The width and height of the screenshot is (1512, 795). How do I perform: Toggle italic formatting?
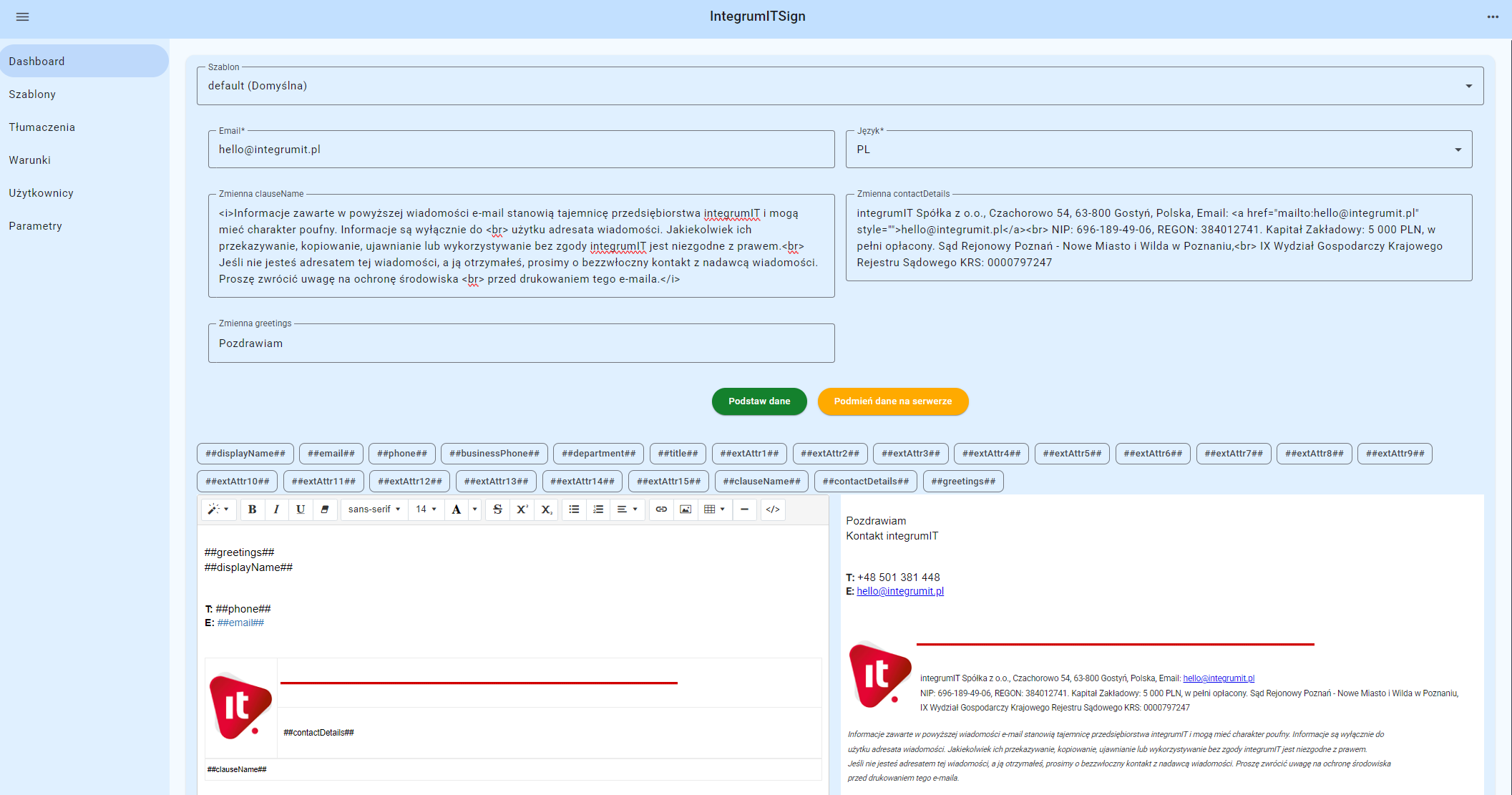[276, 509]
